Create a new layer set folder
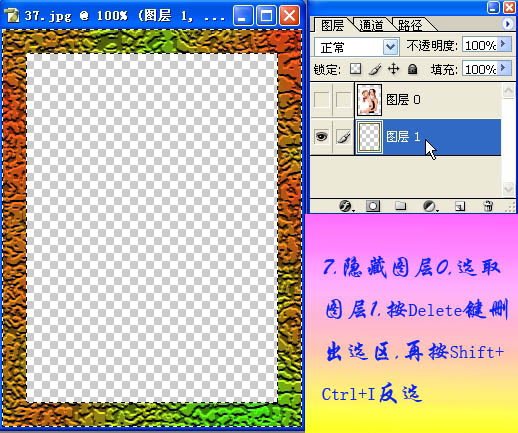 (400, 206)
